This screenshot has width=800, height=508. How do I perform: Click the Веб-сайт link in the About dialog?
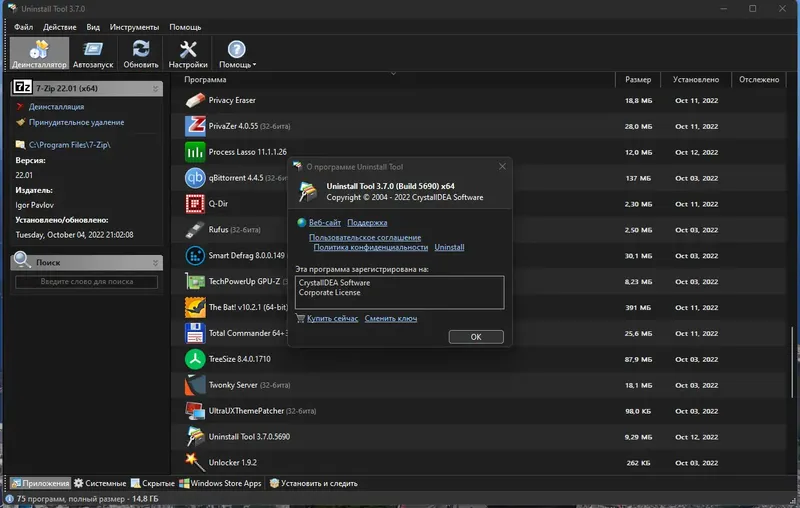tap(324, 223)
